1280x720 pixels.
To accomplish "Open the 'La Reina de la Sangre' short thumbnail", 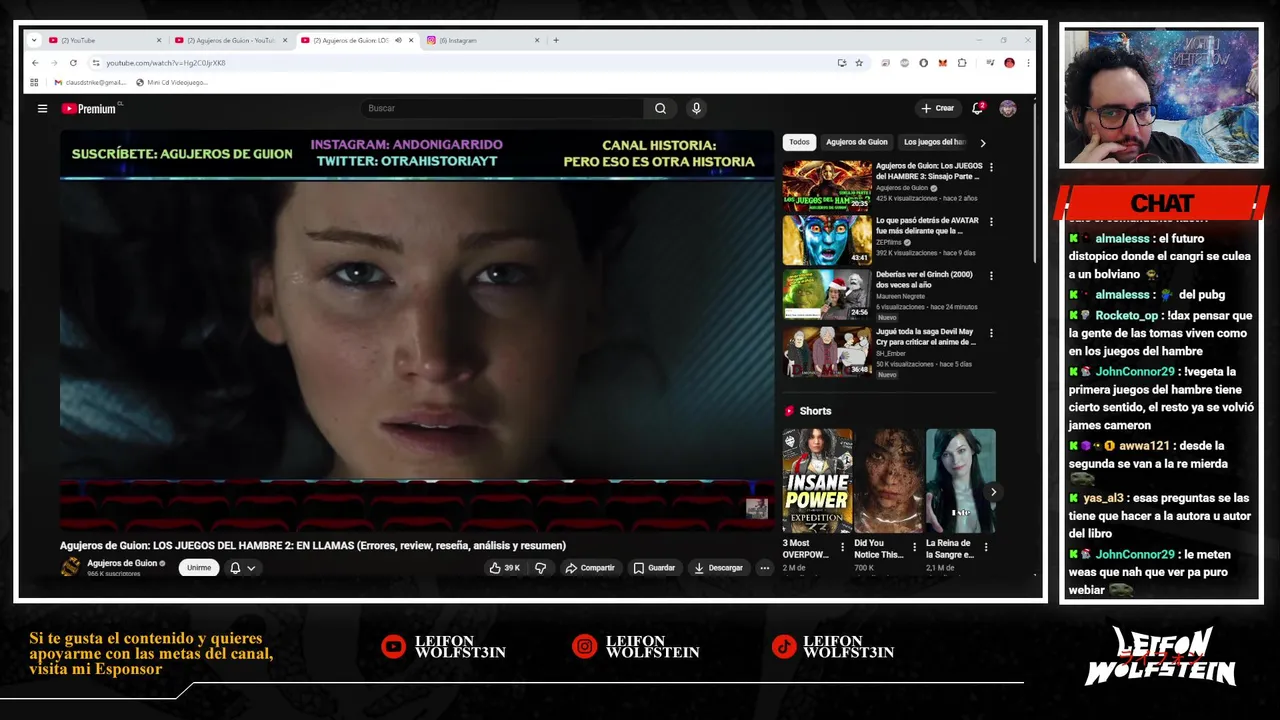I will pos(960,481).
